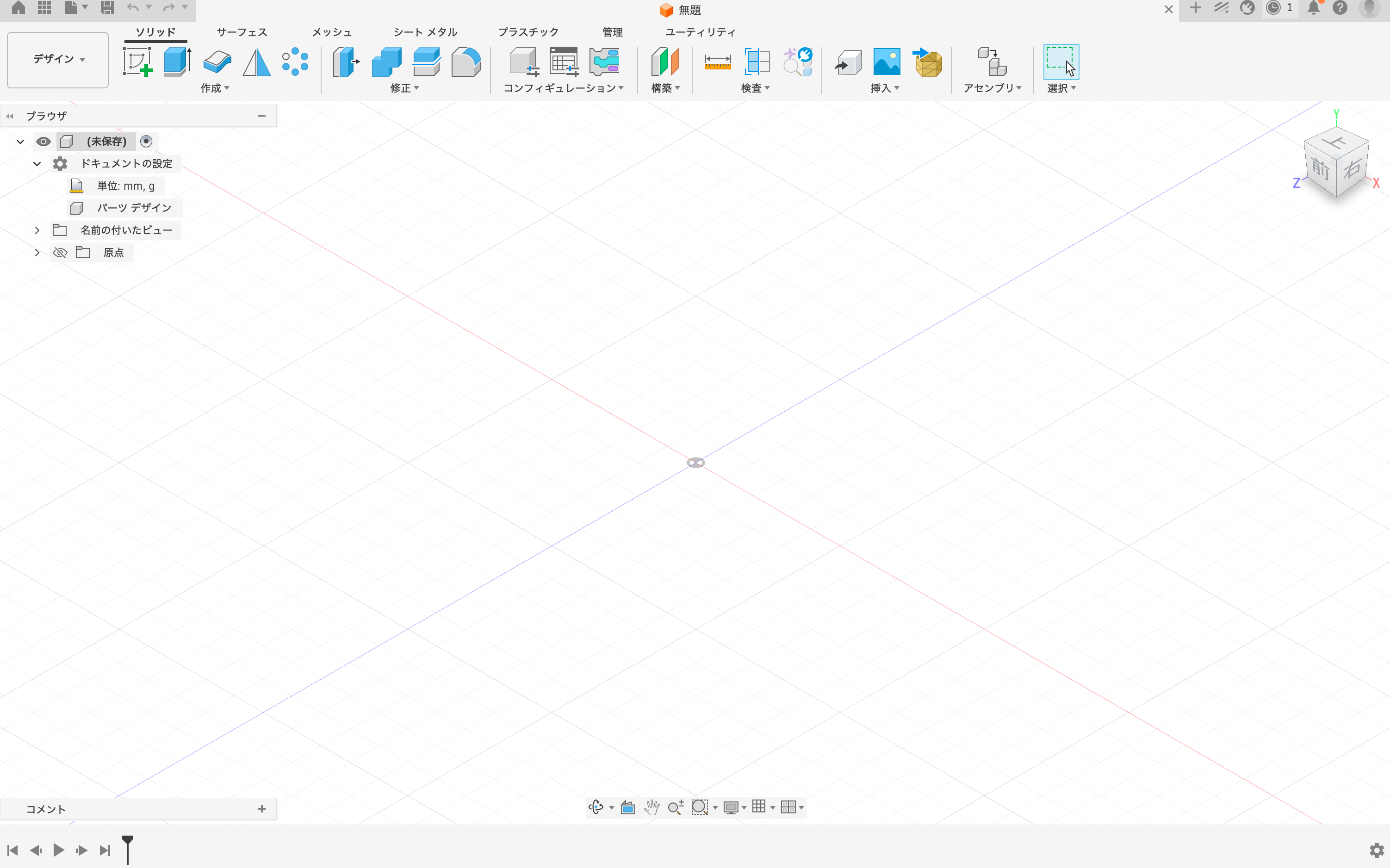Open the Circular Pattern tool
Screen dimensions: 1390x868
point(295,62)
